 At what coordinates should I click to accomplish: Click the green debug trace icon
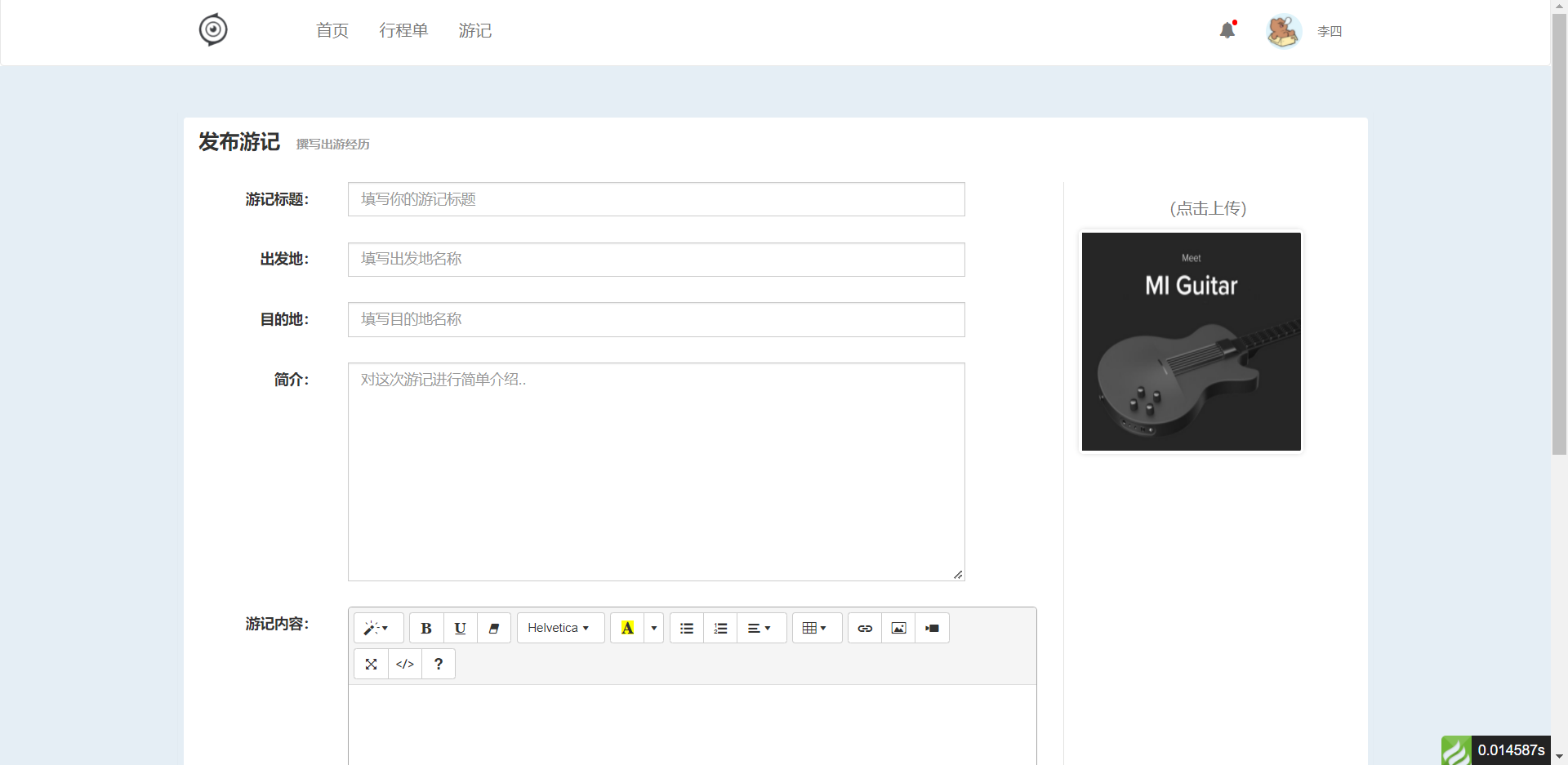tap(1456, 750)
